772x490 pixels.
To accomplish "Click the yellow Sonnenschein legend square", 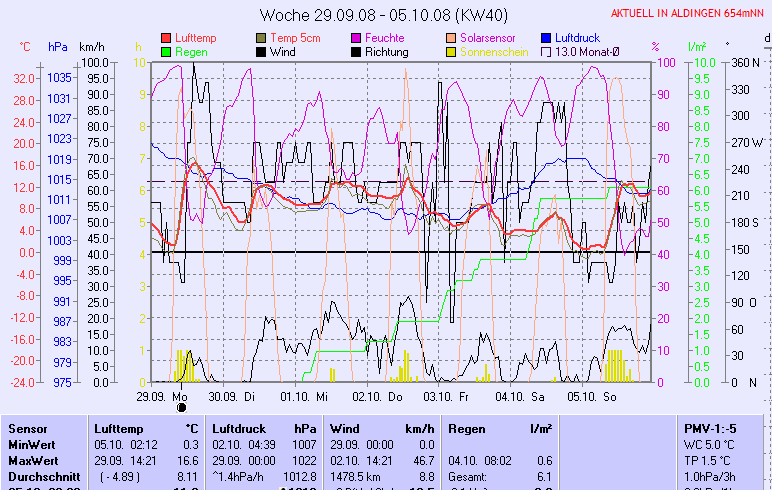I will click(x=452, y=52).
